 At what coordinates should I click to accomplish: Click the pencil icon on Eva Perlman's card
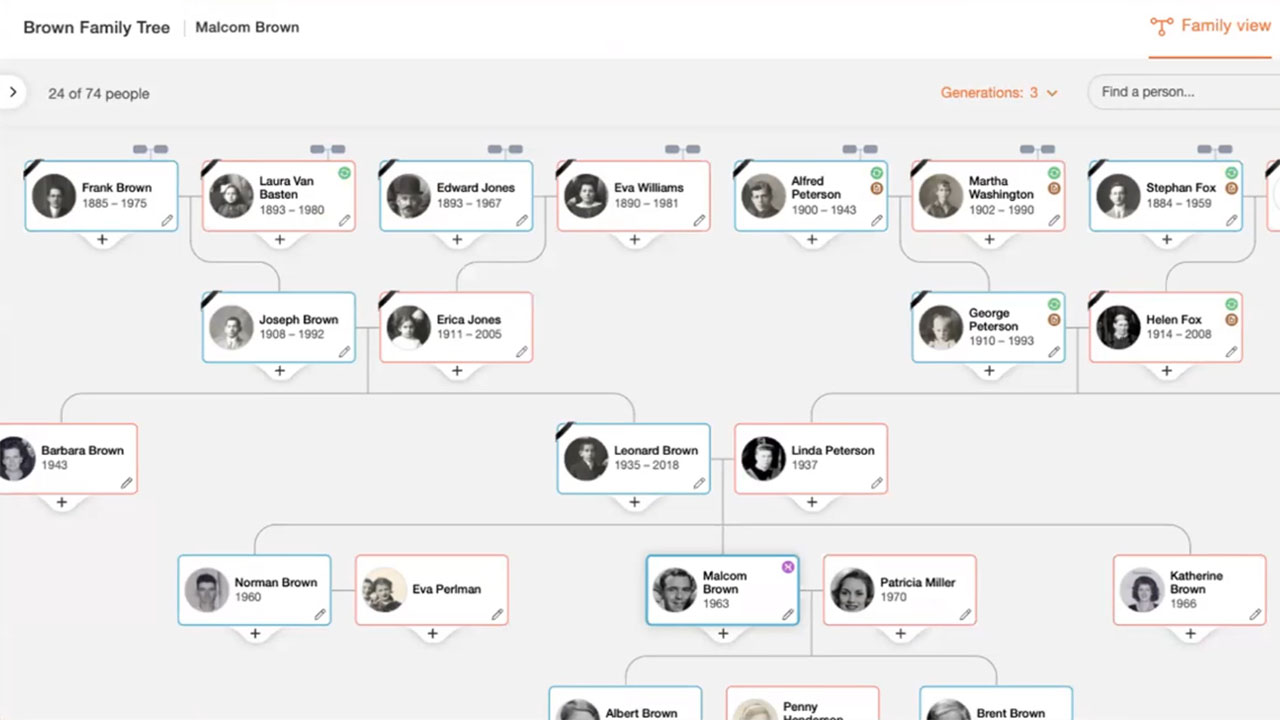pos(496,614)
